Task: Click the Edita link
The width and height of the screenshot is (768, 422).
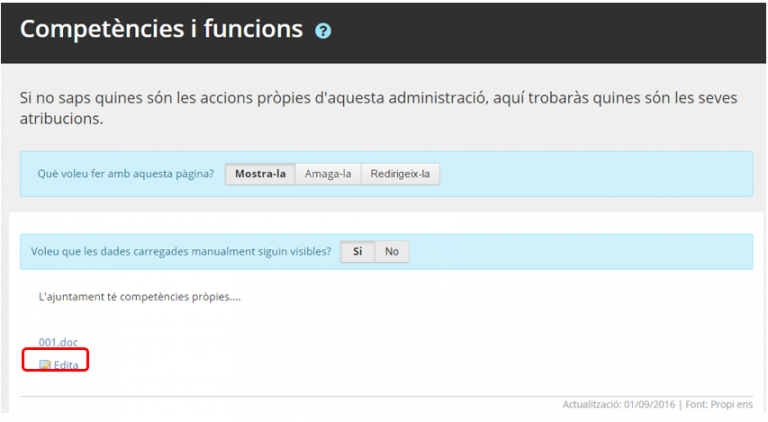Action: (66, 365)
